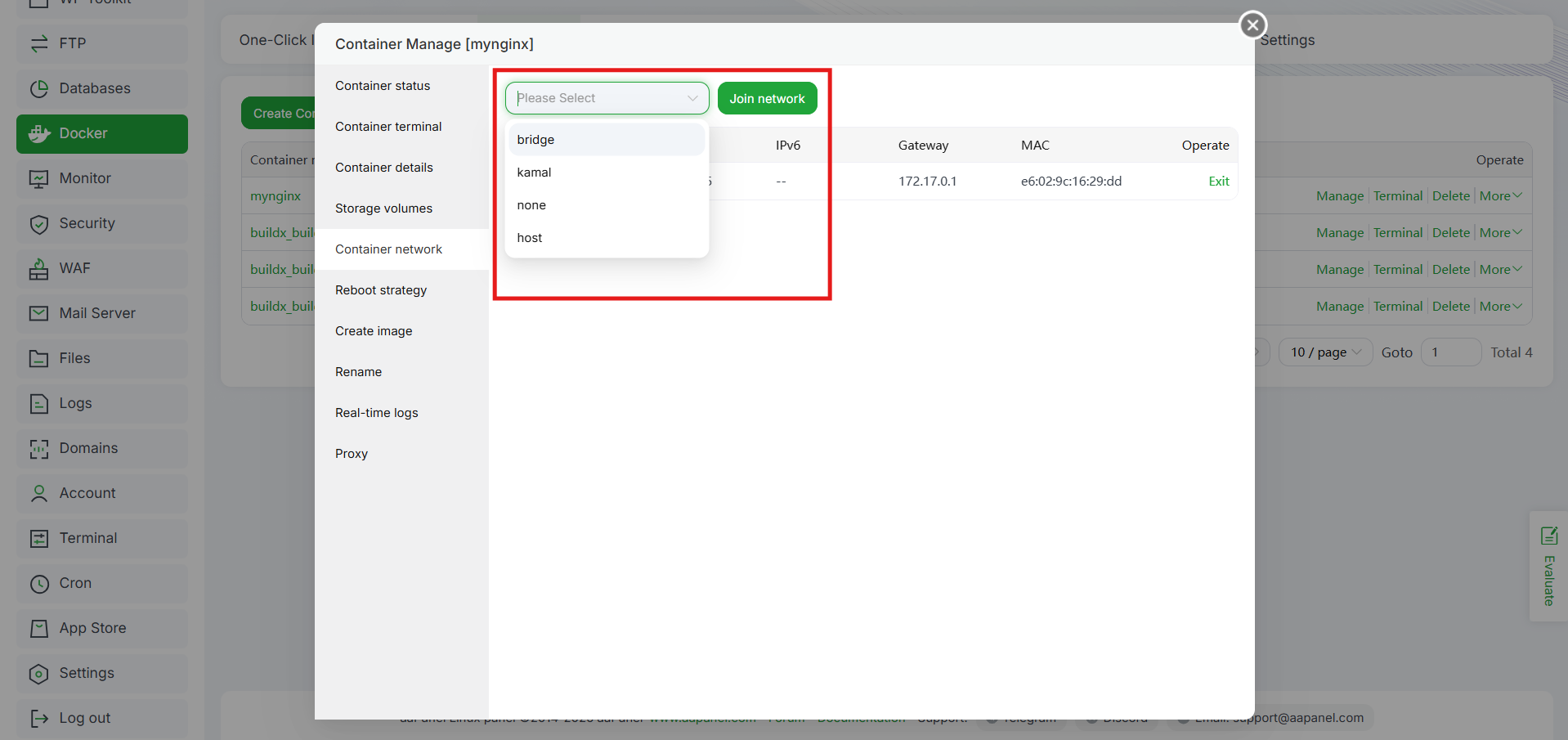Open the App Store bag icon

(39, 628)
